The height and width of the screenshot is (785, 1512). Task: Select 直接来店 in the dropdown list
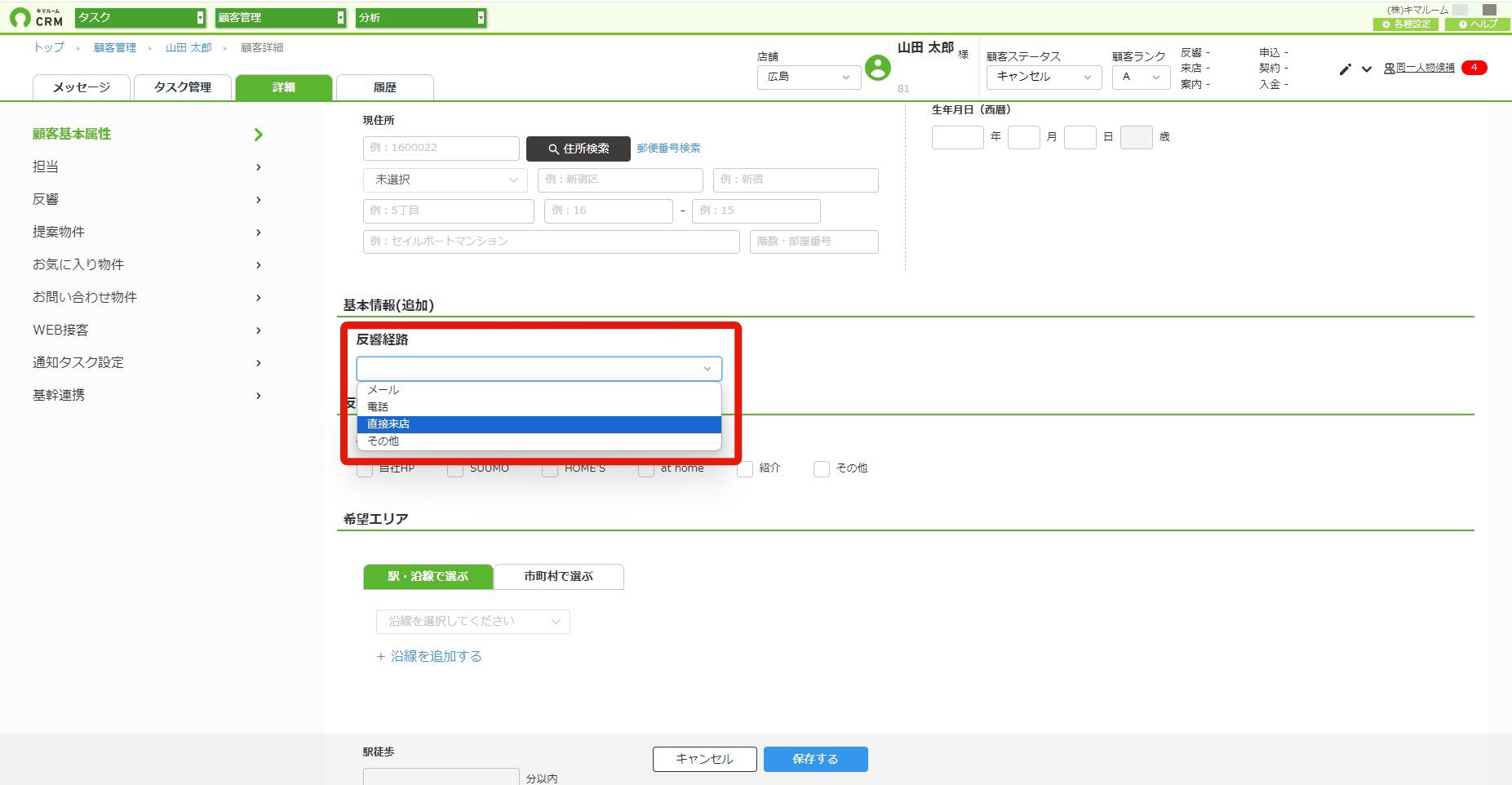click(539, 424)
